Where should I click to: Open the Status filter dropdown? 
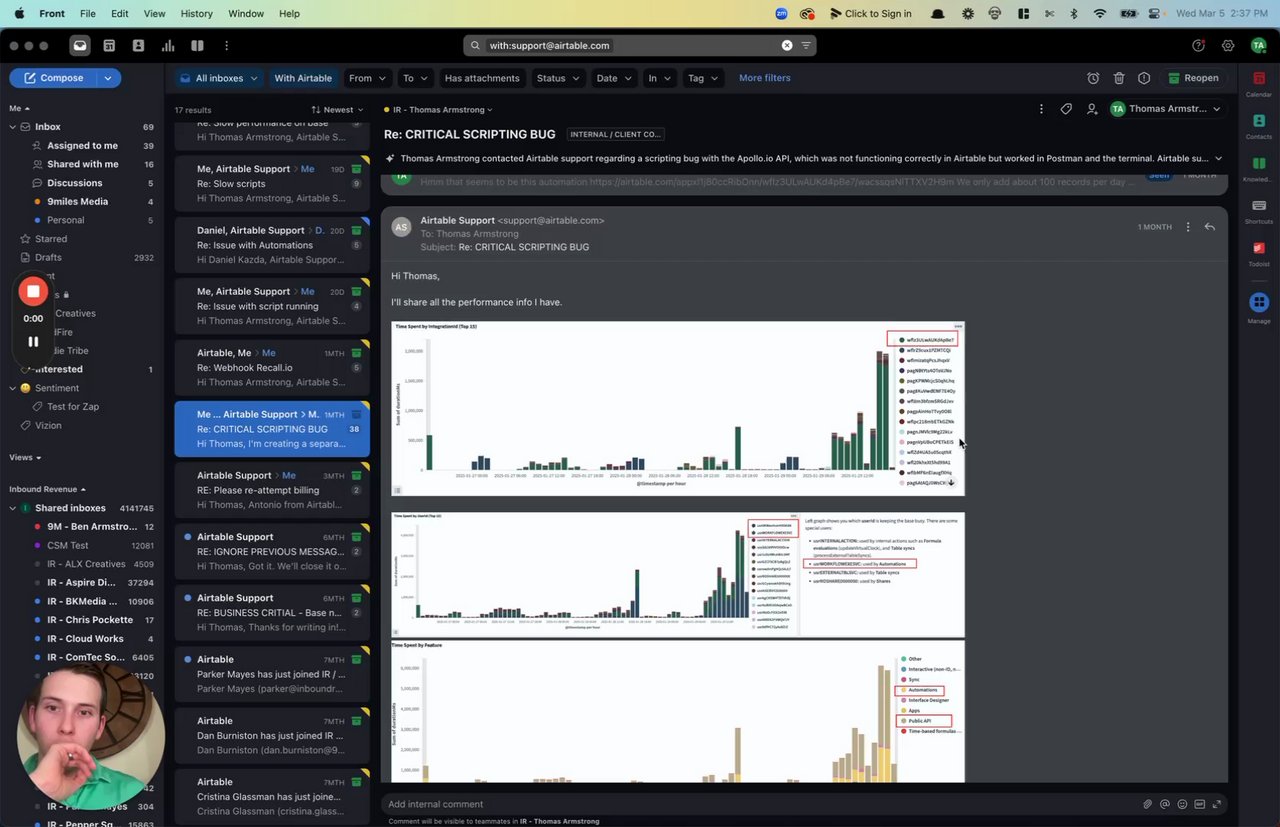pyautogui.click(x=557, y=78)
